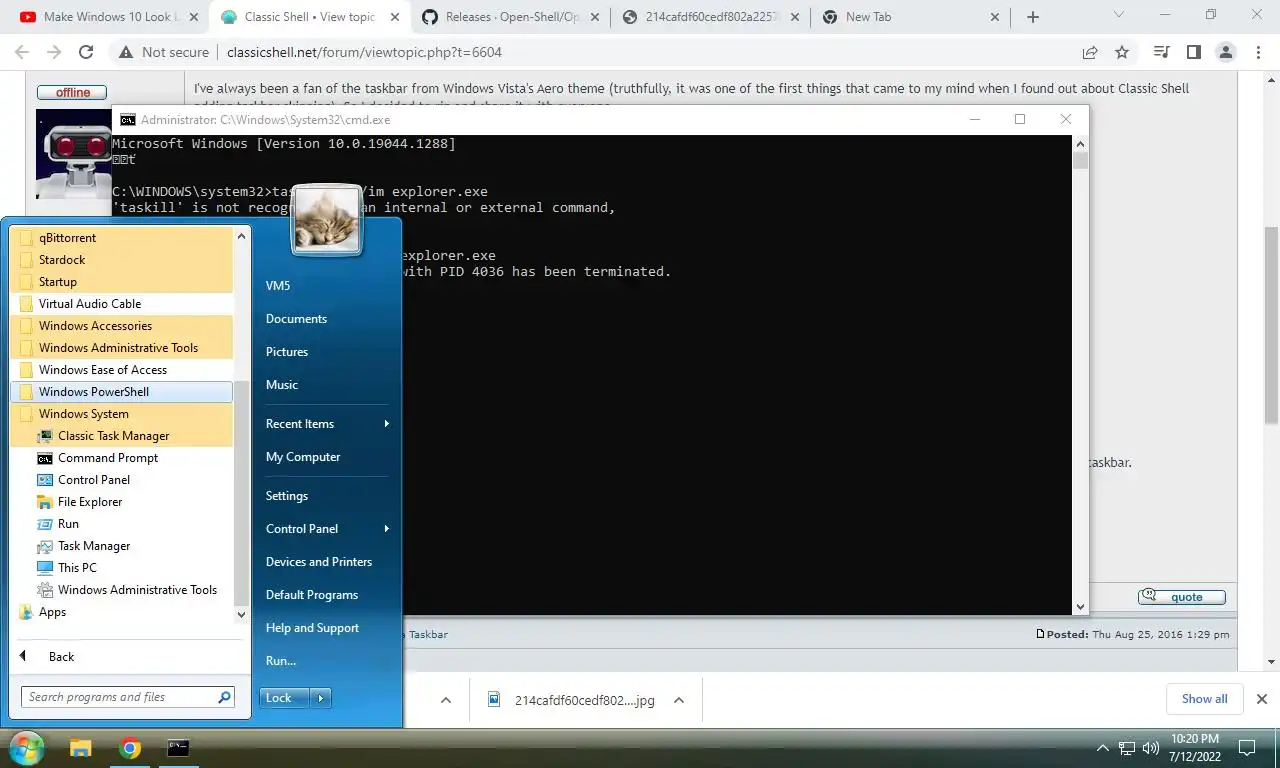Reload the page in Chrome
The image size is (1280, 768).
(86, 52)
